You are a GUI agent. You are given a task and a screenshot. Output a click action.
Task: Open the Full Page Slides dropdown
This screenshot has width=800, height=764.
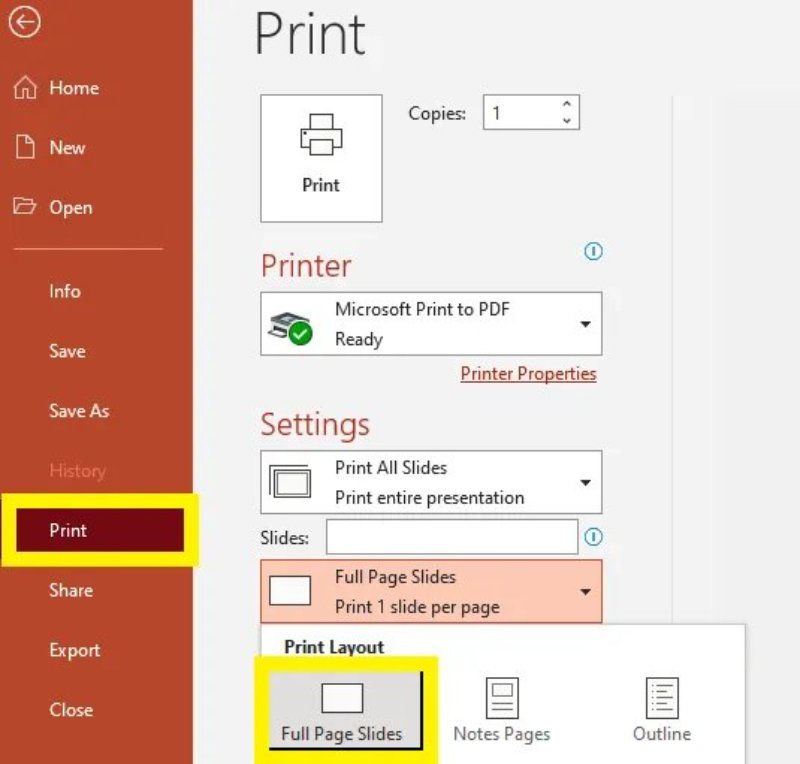click(x=587, y=590)
